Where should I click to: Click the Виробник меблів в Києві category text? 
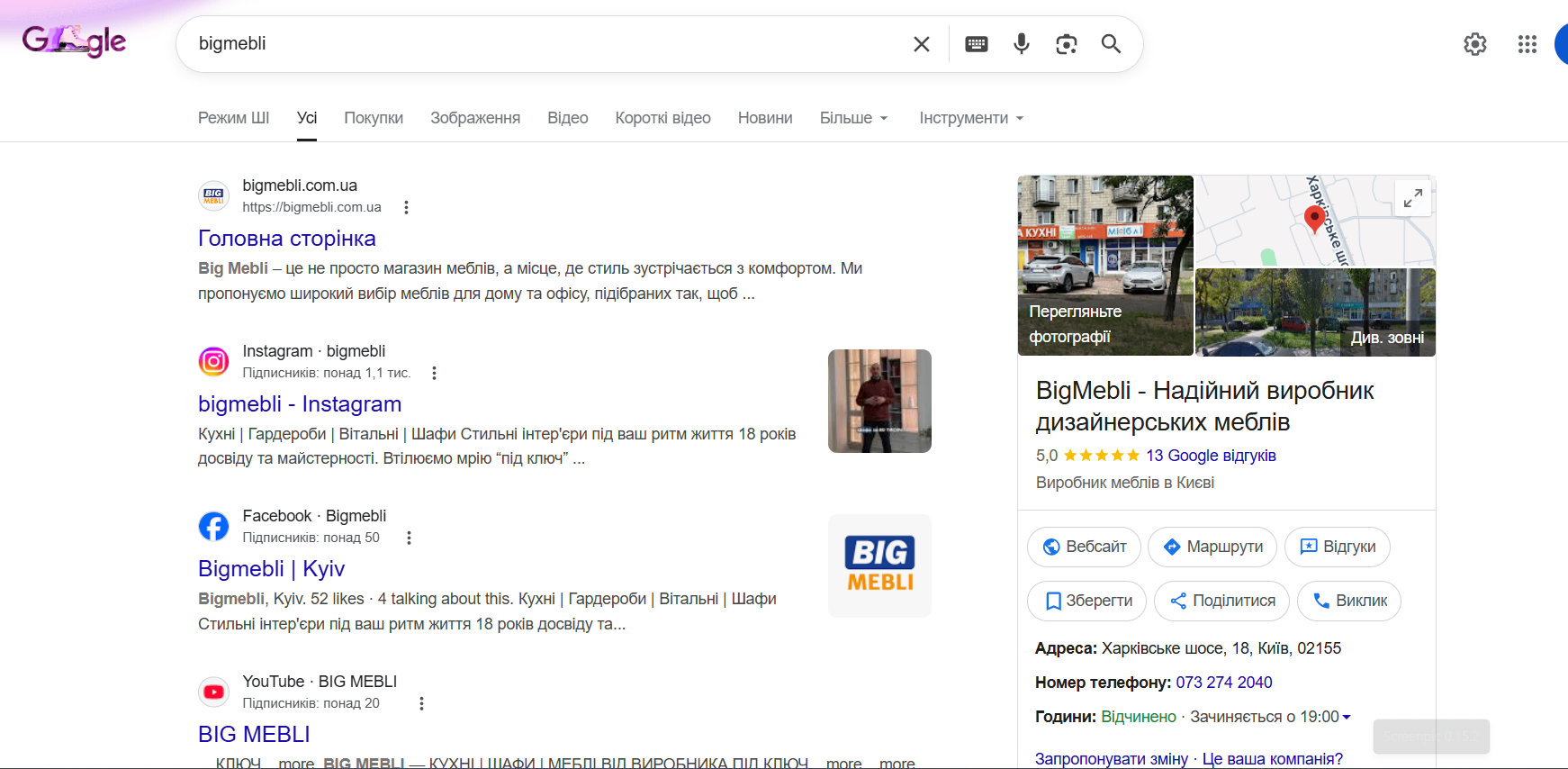(1125, 483)
